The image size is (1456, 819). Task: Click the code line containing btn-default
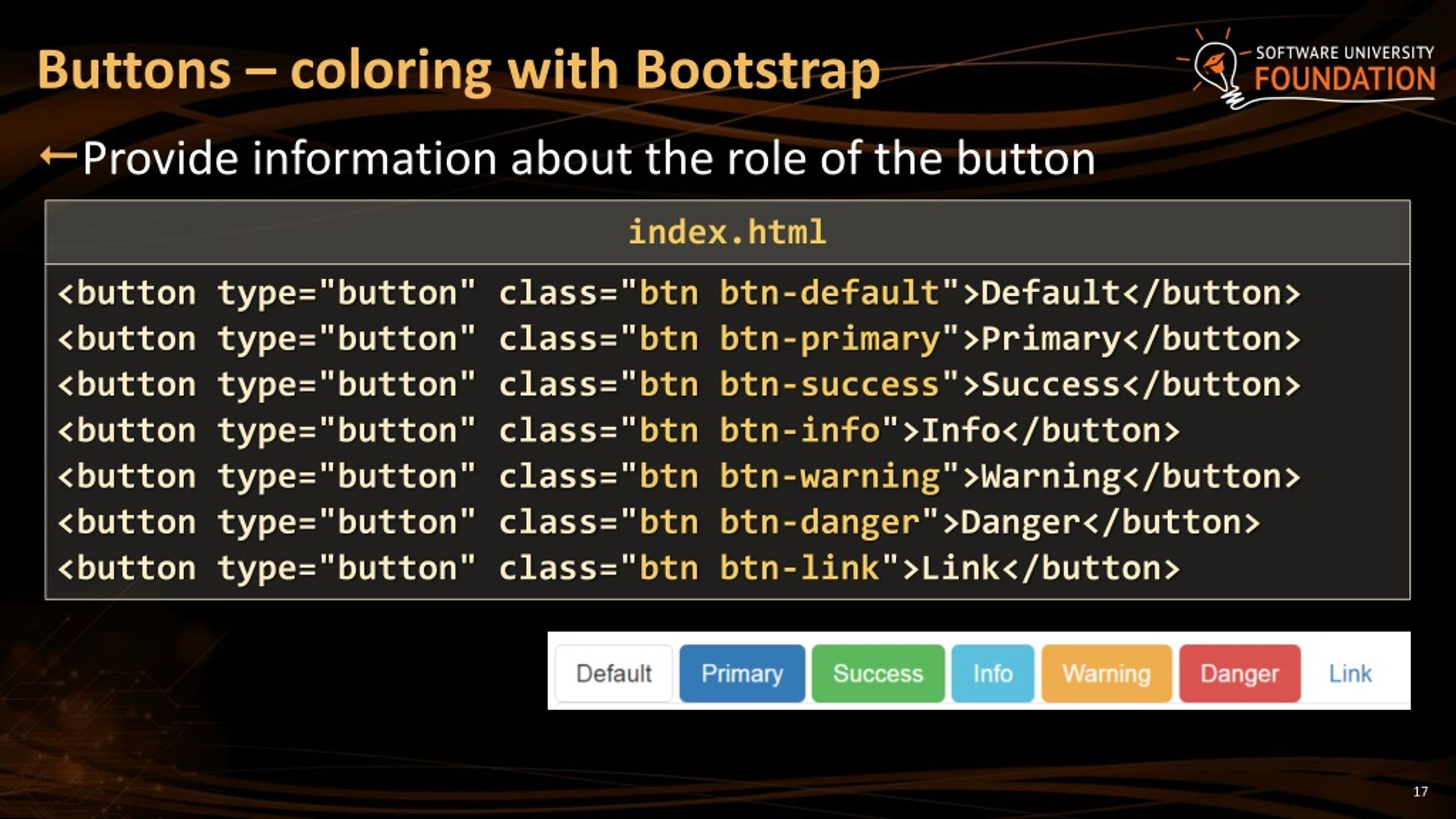[679, 293]
